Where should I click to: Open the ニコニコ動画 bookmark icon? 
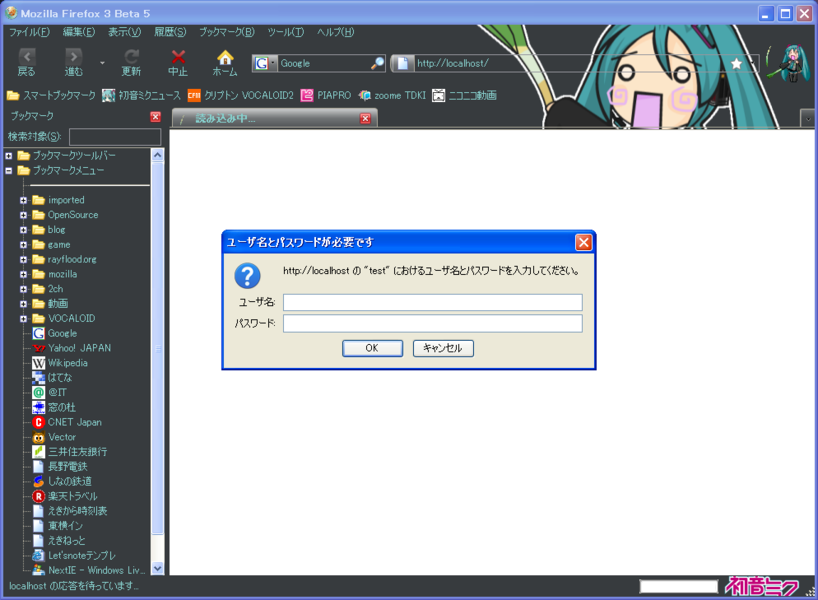pos(438,96)
